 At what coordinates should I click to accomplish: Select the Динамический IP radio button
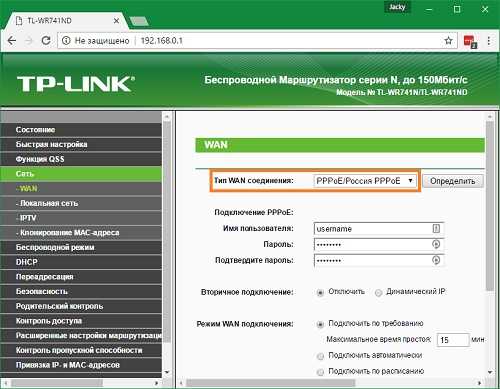(378, 293)
